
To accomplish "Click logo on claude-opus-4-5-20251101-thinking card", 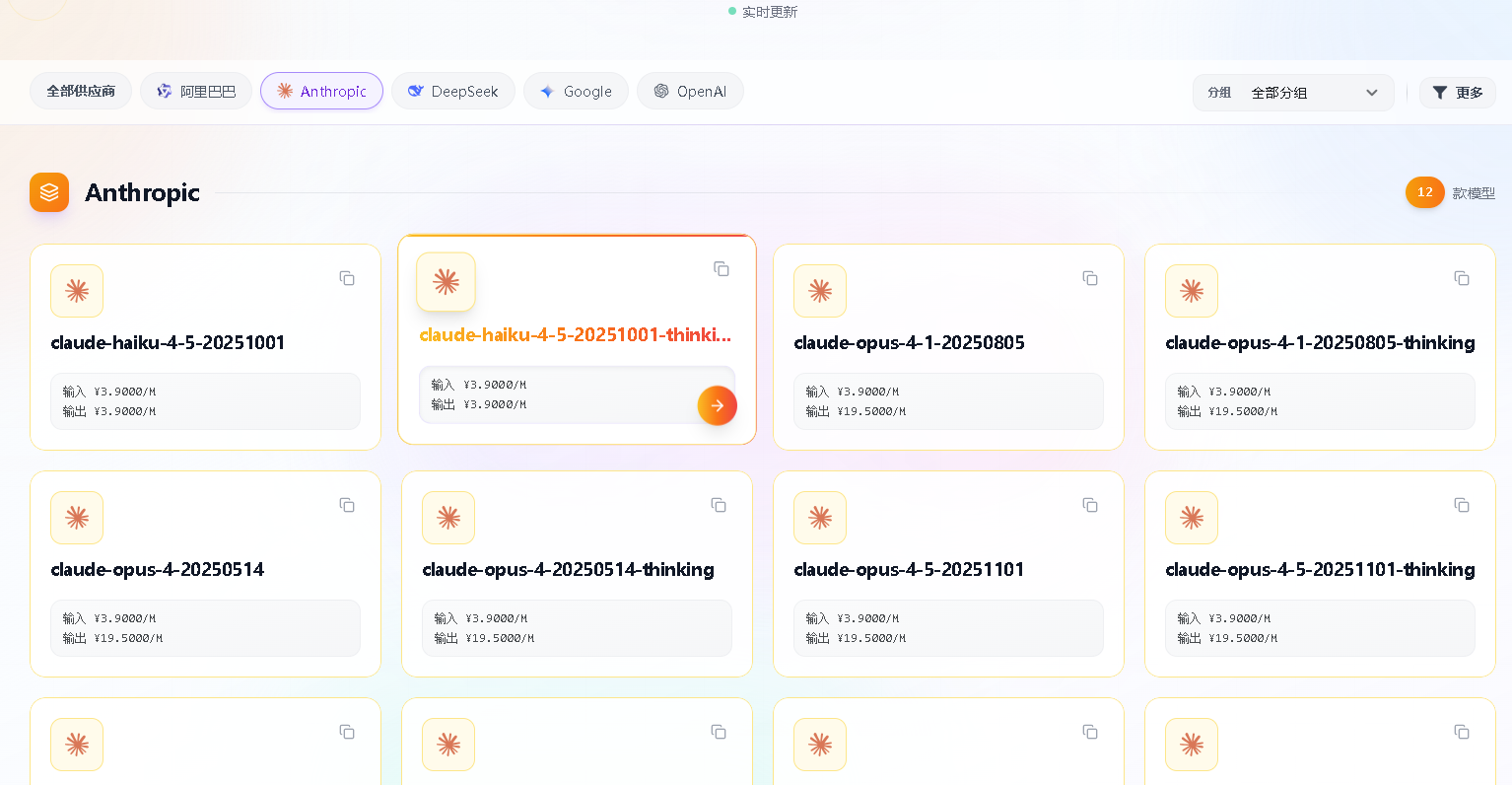I will point(1192,518).
